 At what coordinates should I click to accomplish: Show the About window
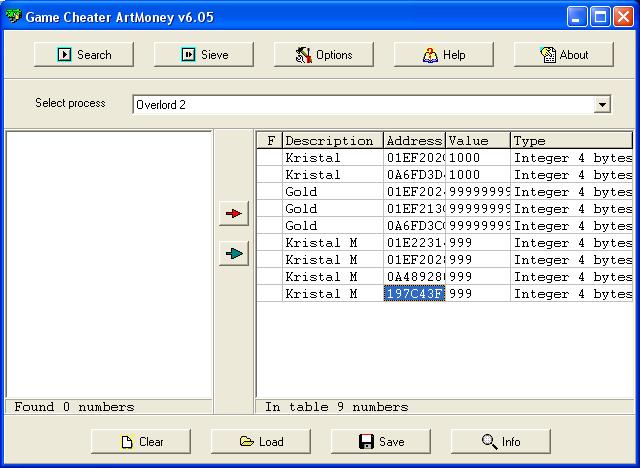tap(564, 54)
